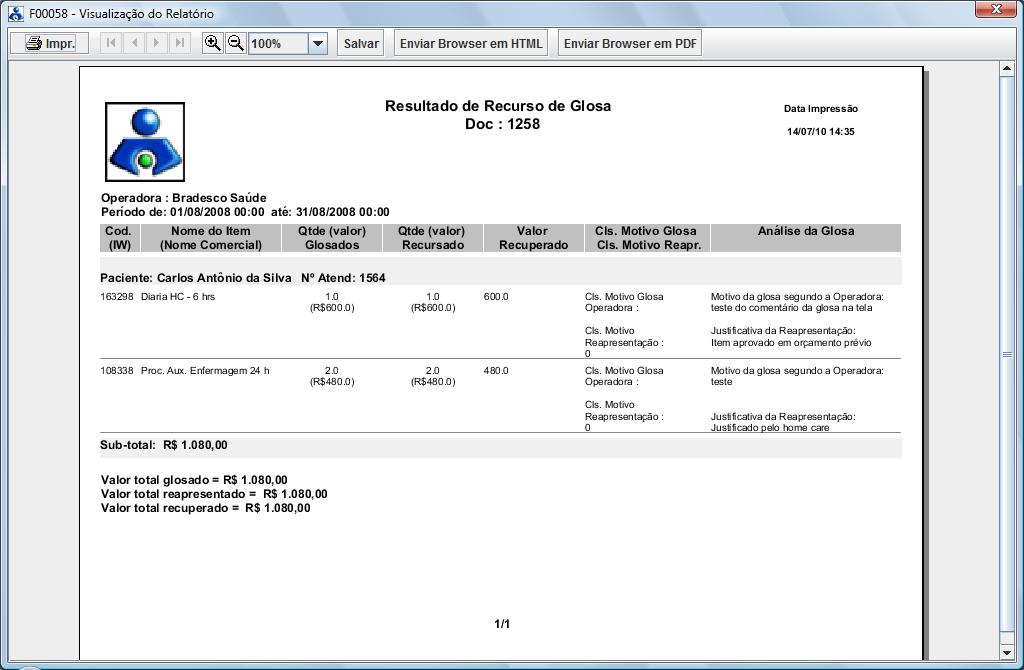Click 'Qtde (valor) Recursado' column header
Screen dimensions: 1024x670
pyautogui.click(x=432, y=238)
